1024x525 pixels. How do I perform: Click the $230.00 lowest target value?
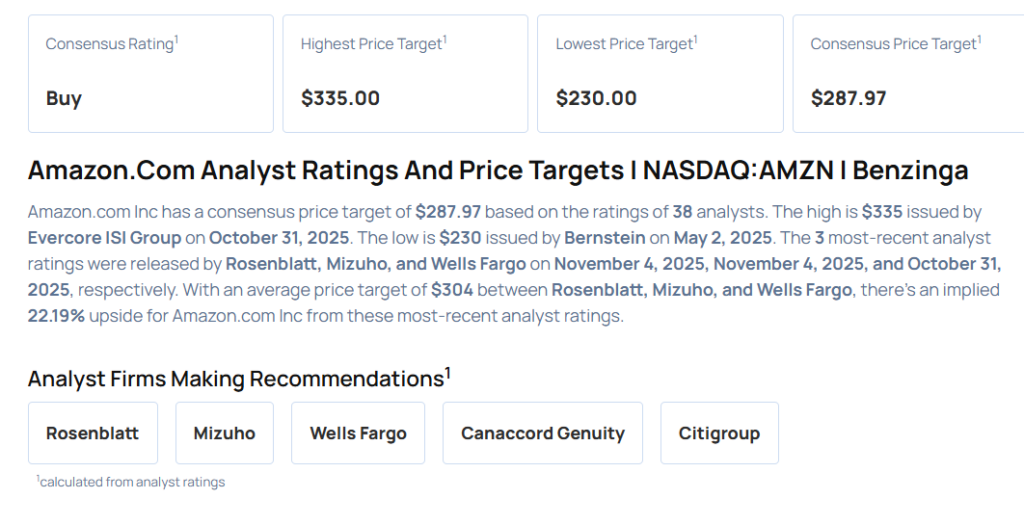pyautogui.click(x=596, y=98)
